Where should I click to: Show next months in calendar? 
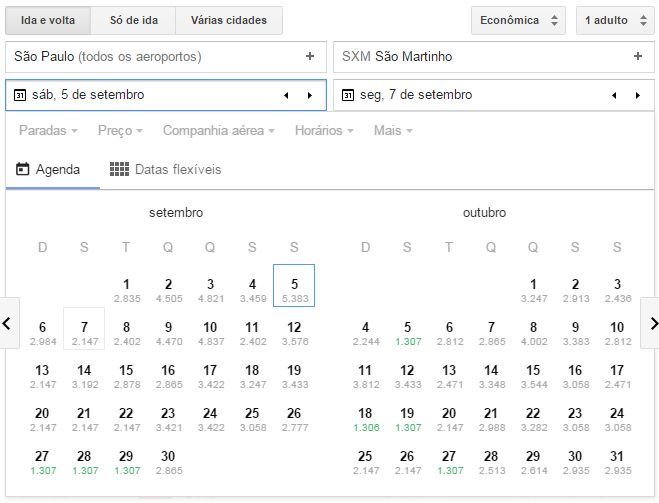[x=651, y=323]
